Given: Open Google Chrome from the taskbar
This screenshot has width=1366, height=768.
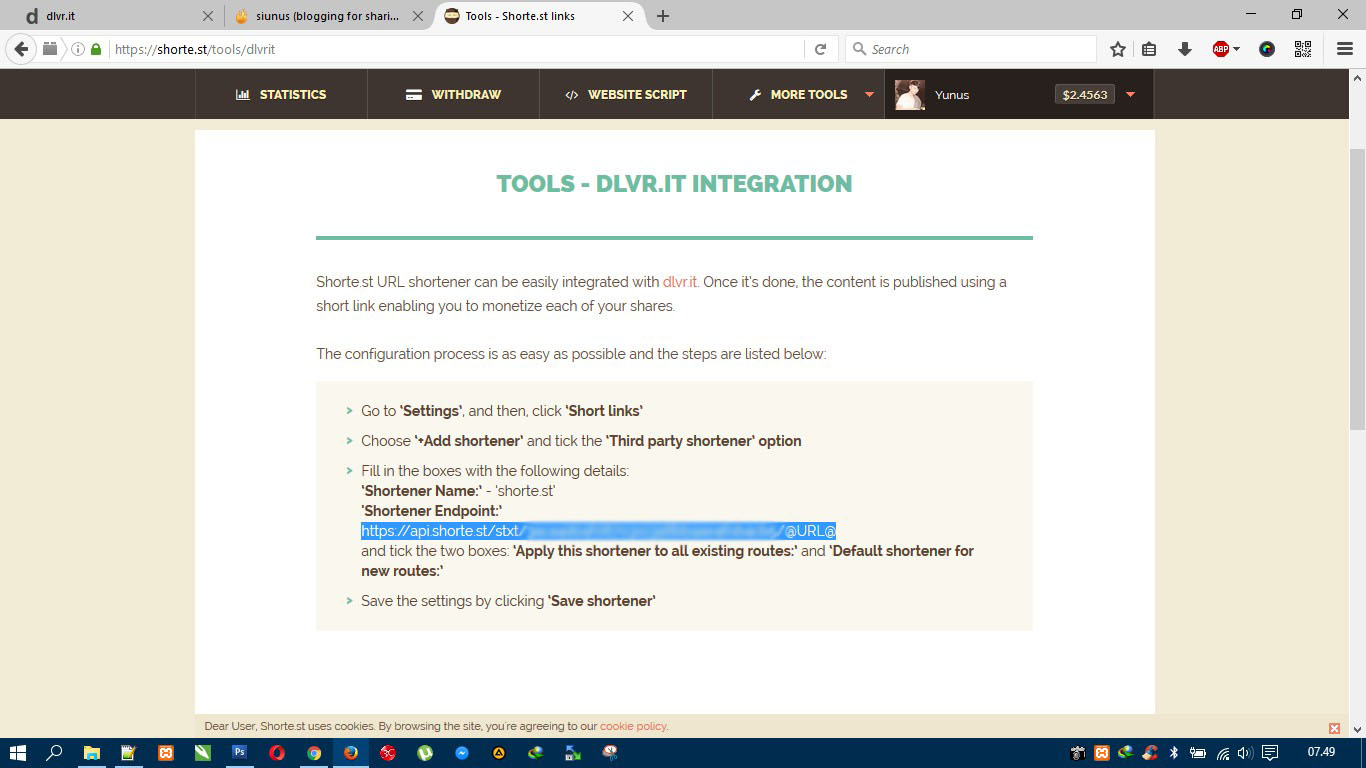Looking at the screenshot, I should click(314, 753).
